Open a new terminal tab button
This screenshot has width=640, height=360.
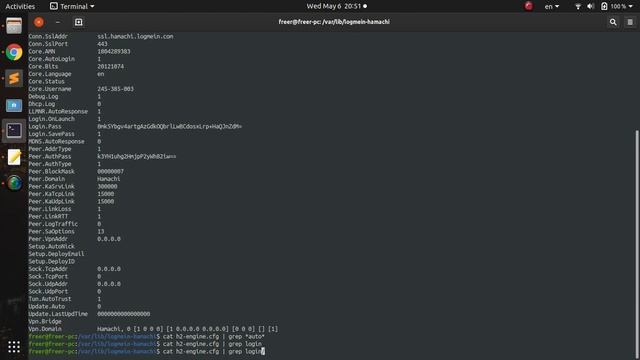[79, 22]
